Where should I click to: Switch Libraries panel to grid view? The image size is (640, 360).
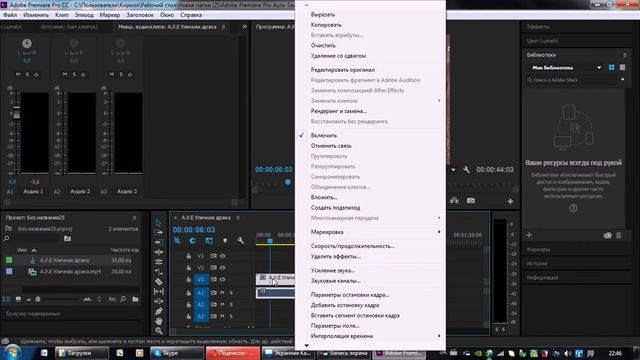point(611,67)
